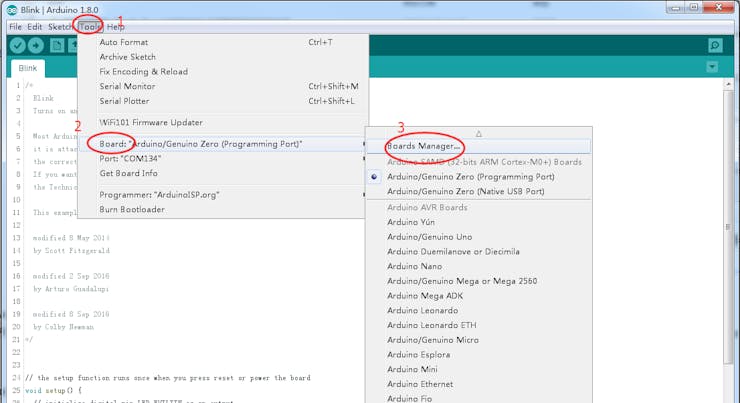The width and height of the screenshot is (740, 403).
Task: Click the New sketch document icon
Action: point(57,45)
